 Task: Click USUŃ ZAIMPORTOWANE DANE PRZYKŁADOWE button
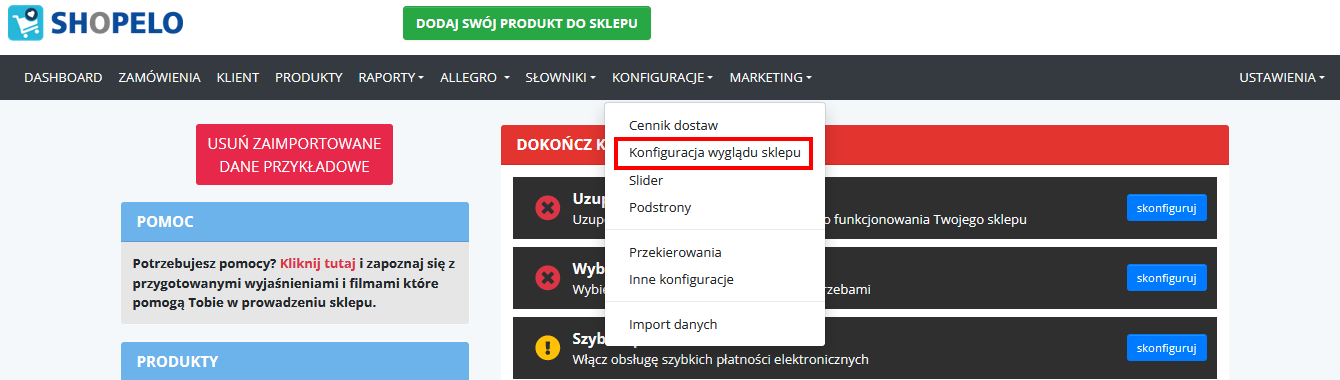pos(294,155)
